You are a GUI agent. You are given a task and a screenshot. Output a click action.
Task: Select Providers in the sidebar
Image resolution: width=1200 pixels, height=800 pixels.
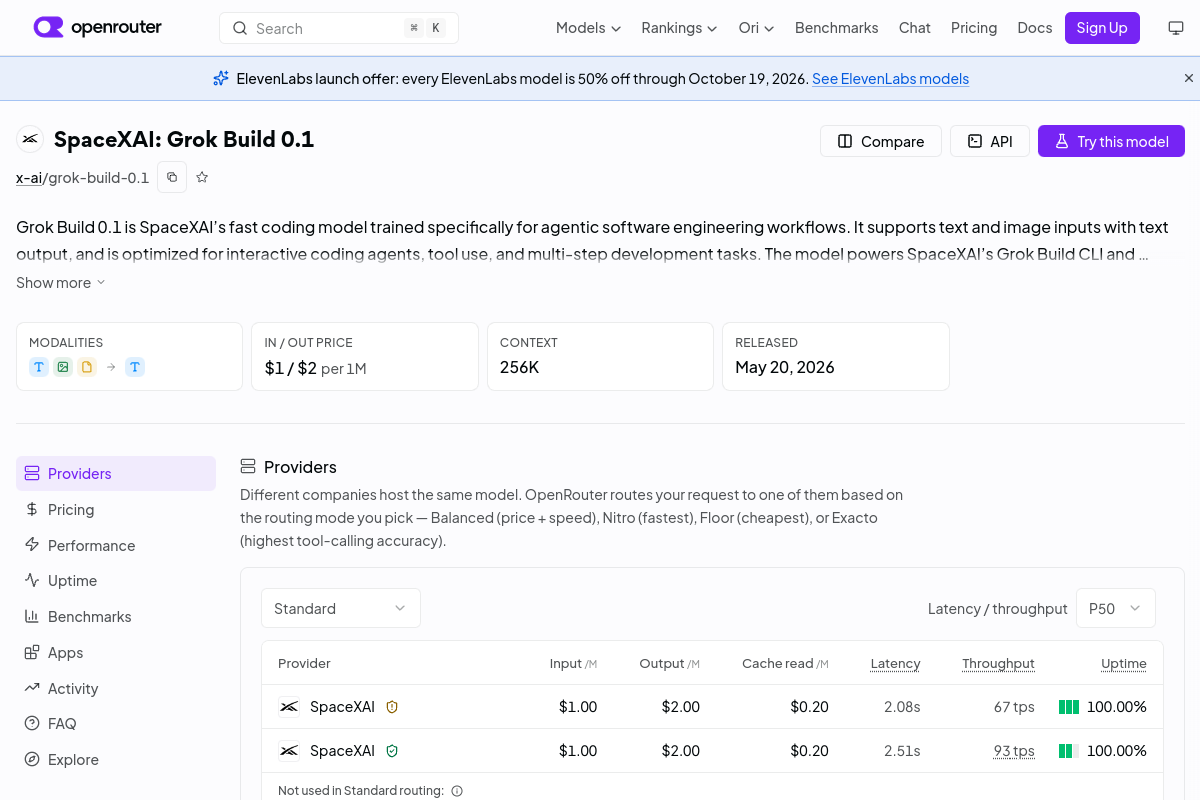coord(116,474)
